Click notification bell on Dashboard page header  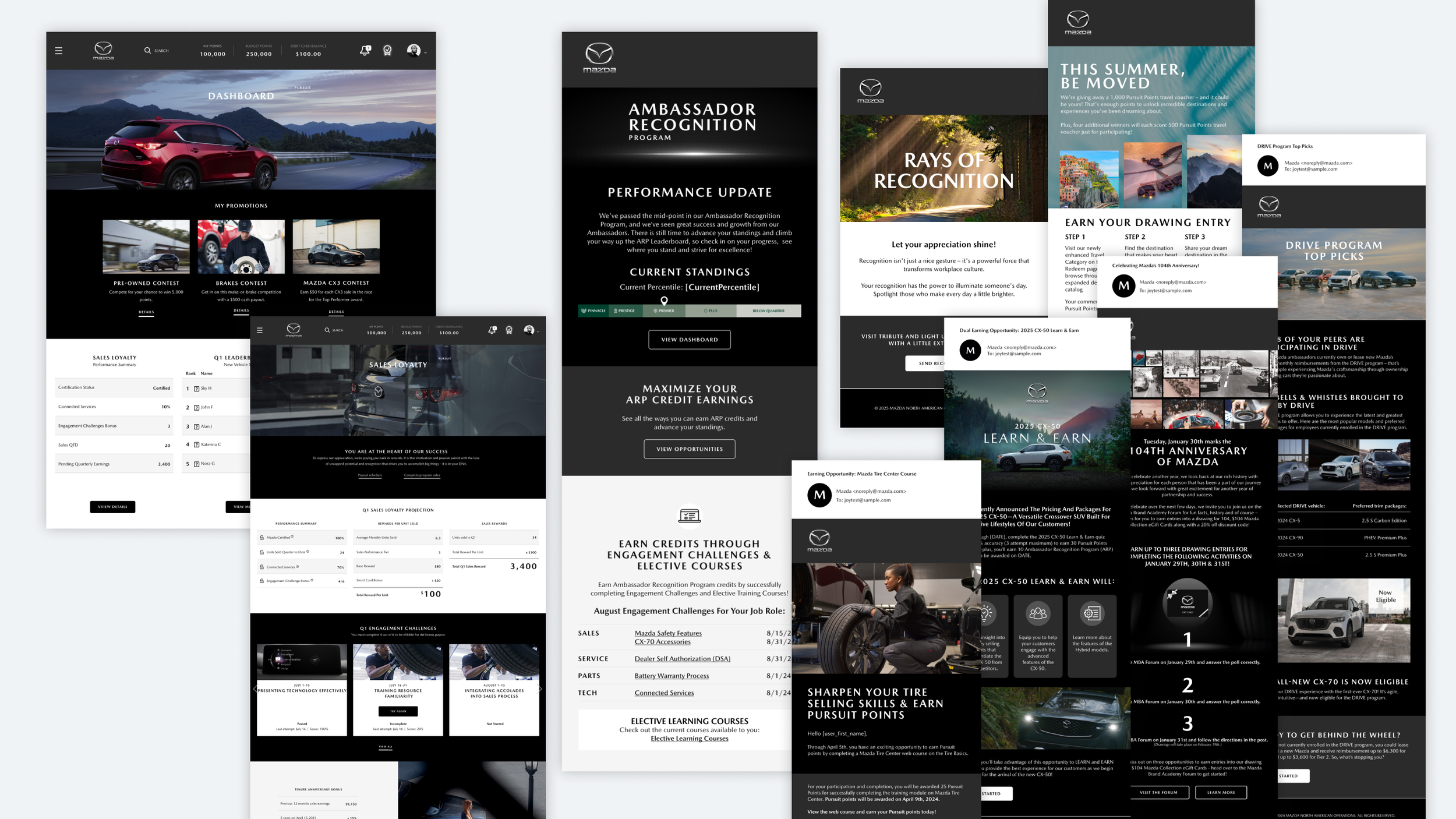(365, 51)
